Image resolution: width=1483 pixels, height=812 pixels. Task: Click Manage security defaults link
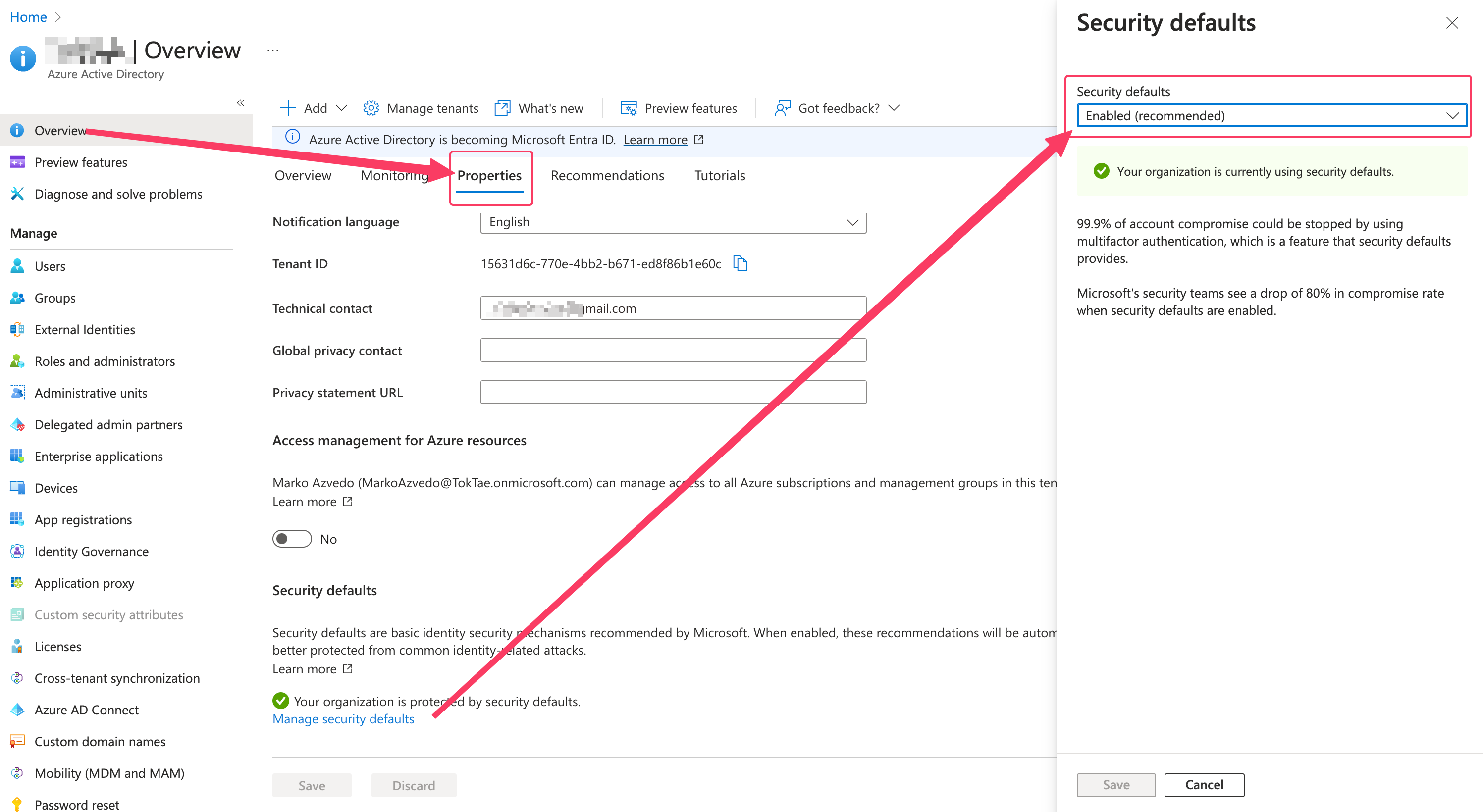point(343,719)
